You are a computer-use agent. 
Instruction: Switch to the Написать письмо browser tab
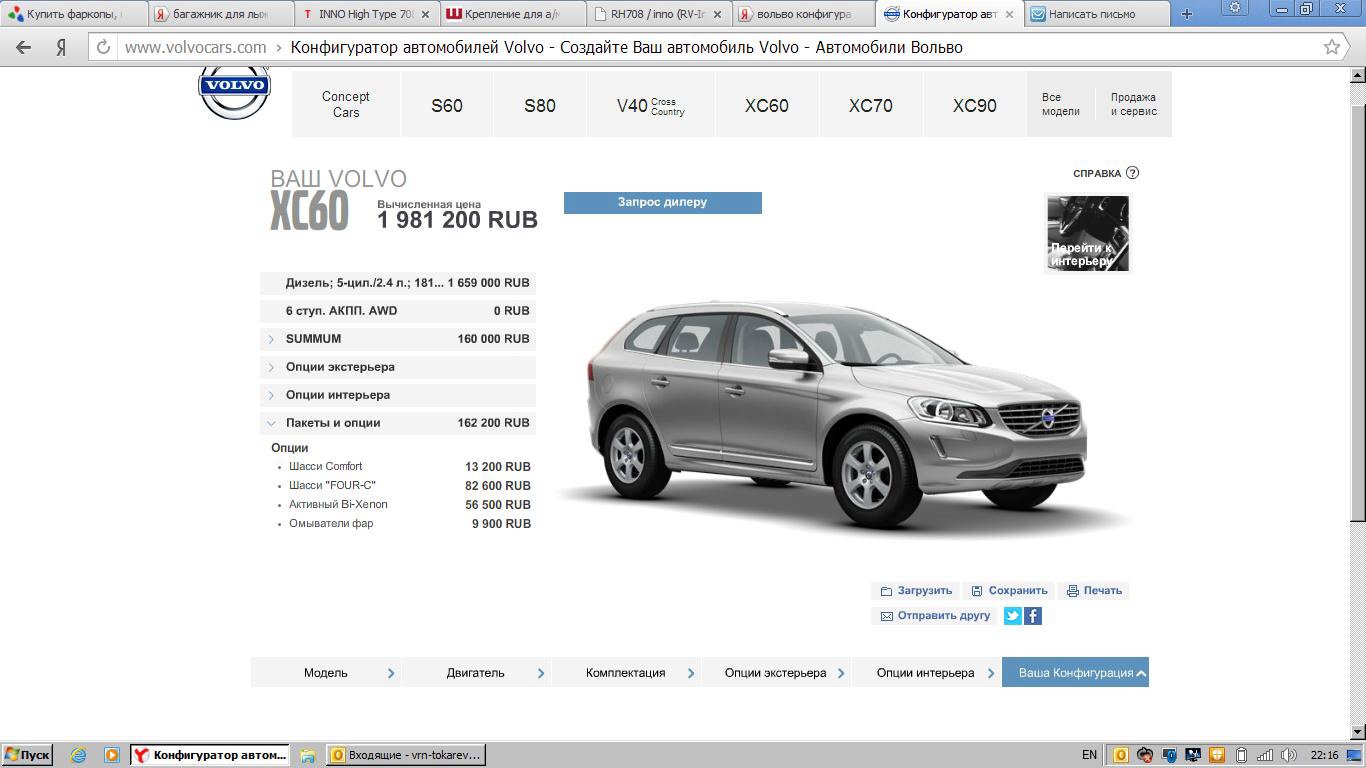coord(1091,14)
